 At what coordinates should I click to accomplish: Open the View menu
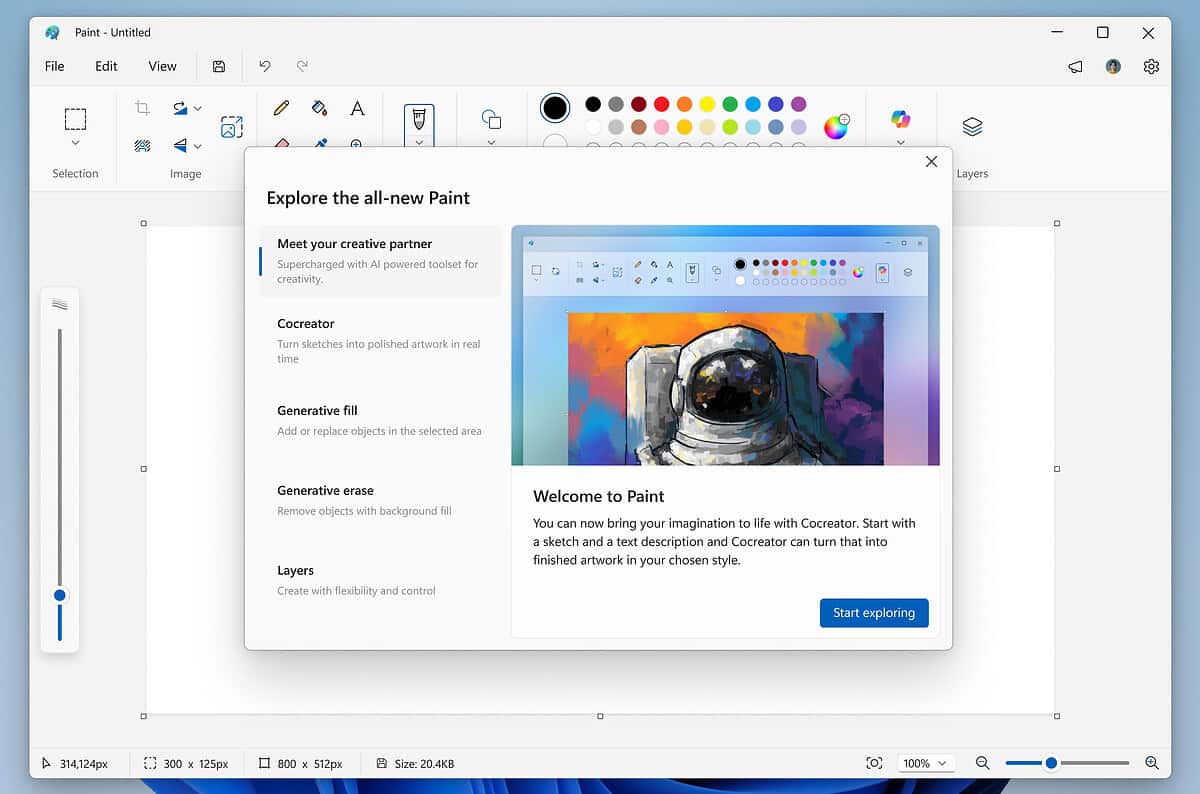[x=162, y=66]
